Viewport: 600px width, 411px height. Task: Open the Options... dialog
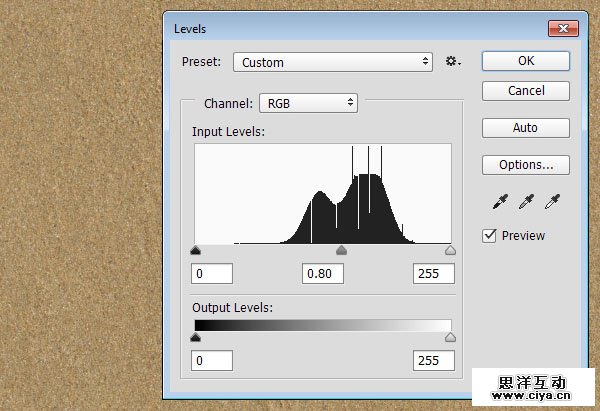(526, 164)
